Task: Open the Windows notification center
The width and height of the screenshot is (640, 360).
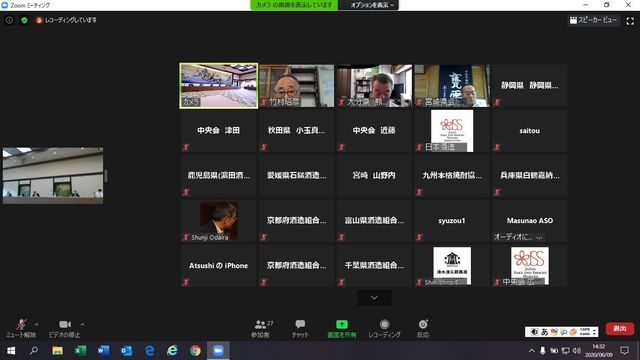Action: [624, 351]
